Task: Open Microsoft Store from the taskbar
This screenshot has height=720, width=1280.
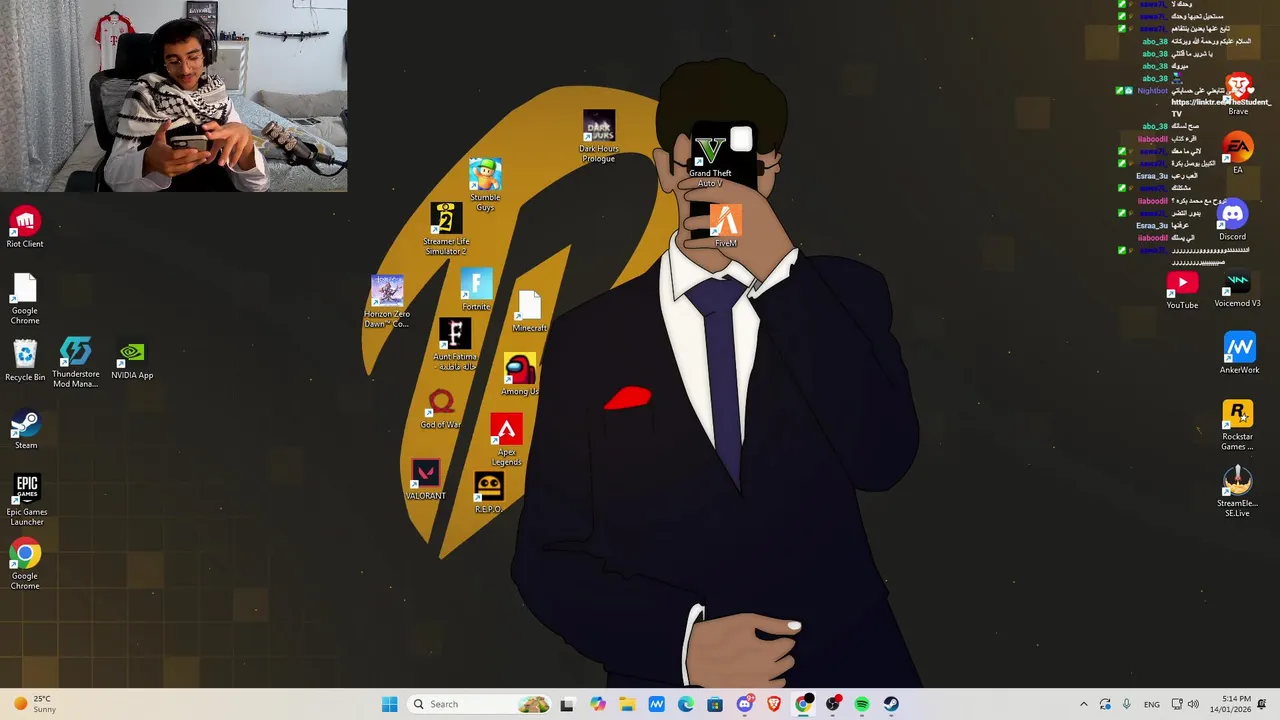Action: click(715, 704)
